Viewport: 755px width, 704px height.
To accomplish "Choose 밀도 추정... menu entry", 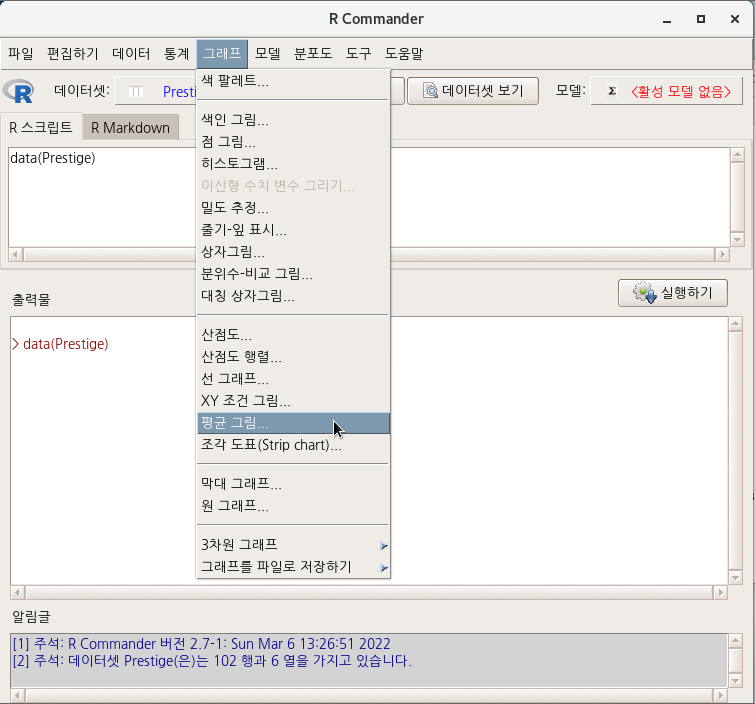I will [x=293, y=208].
